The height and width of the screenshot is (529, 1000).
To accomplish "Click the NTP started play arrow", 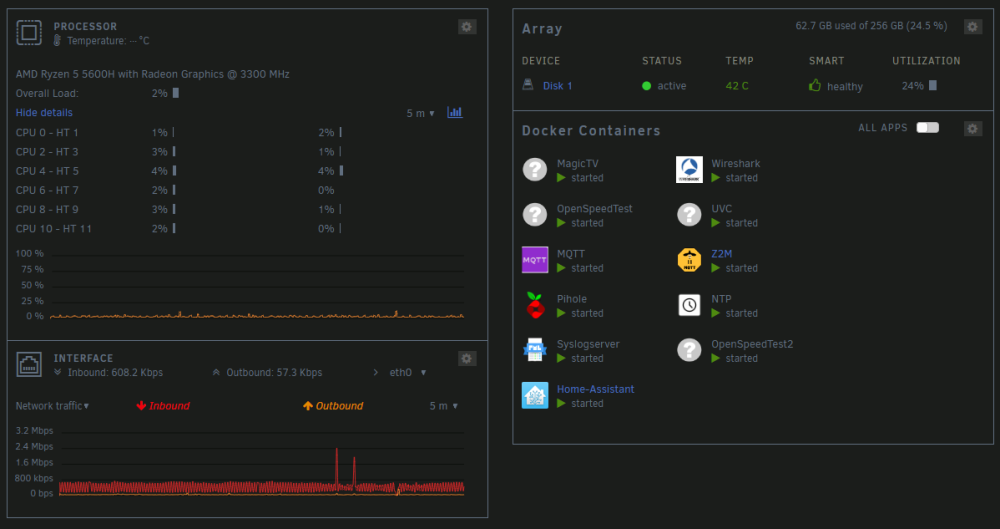I will [x=716, y=313].
